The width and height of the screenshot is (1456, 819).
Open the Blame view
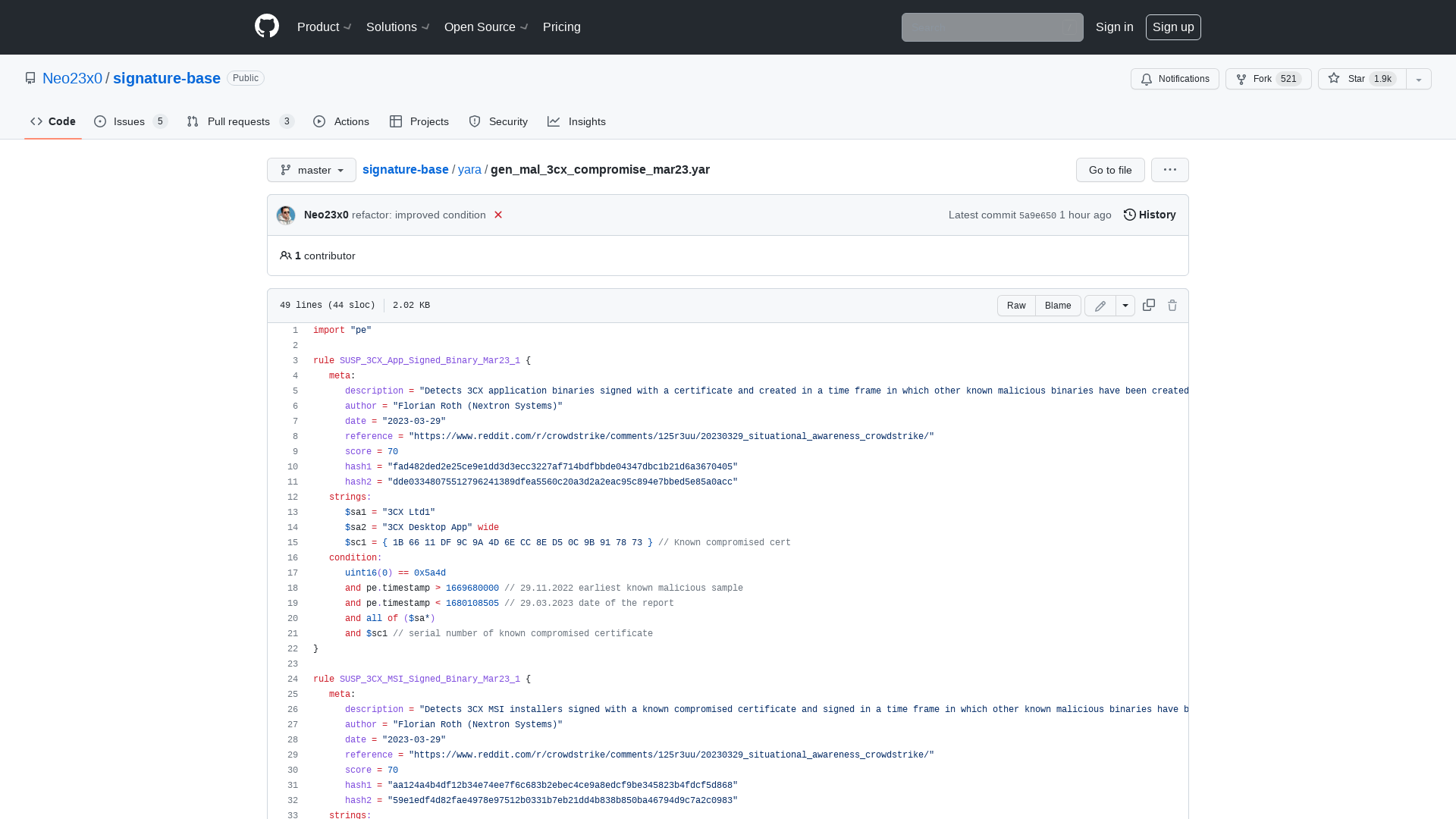coord(1058,306)
